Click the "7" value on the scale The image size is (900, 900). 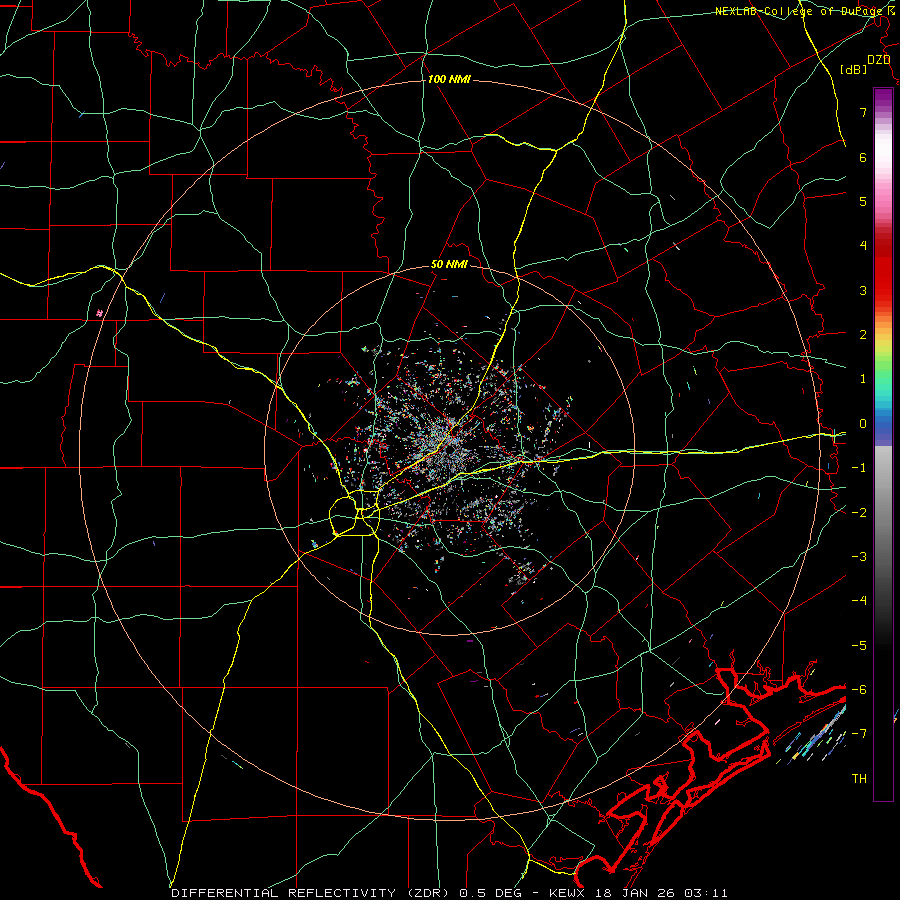pos(863,112)
